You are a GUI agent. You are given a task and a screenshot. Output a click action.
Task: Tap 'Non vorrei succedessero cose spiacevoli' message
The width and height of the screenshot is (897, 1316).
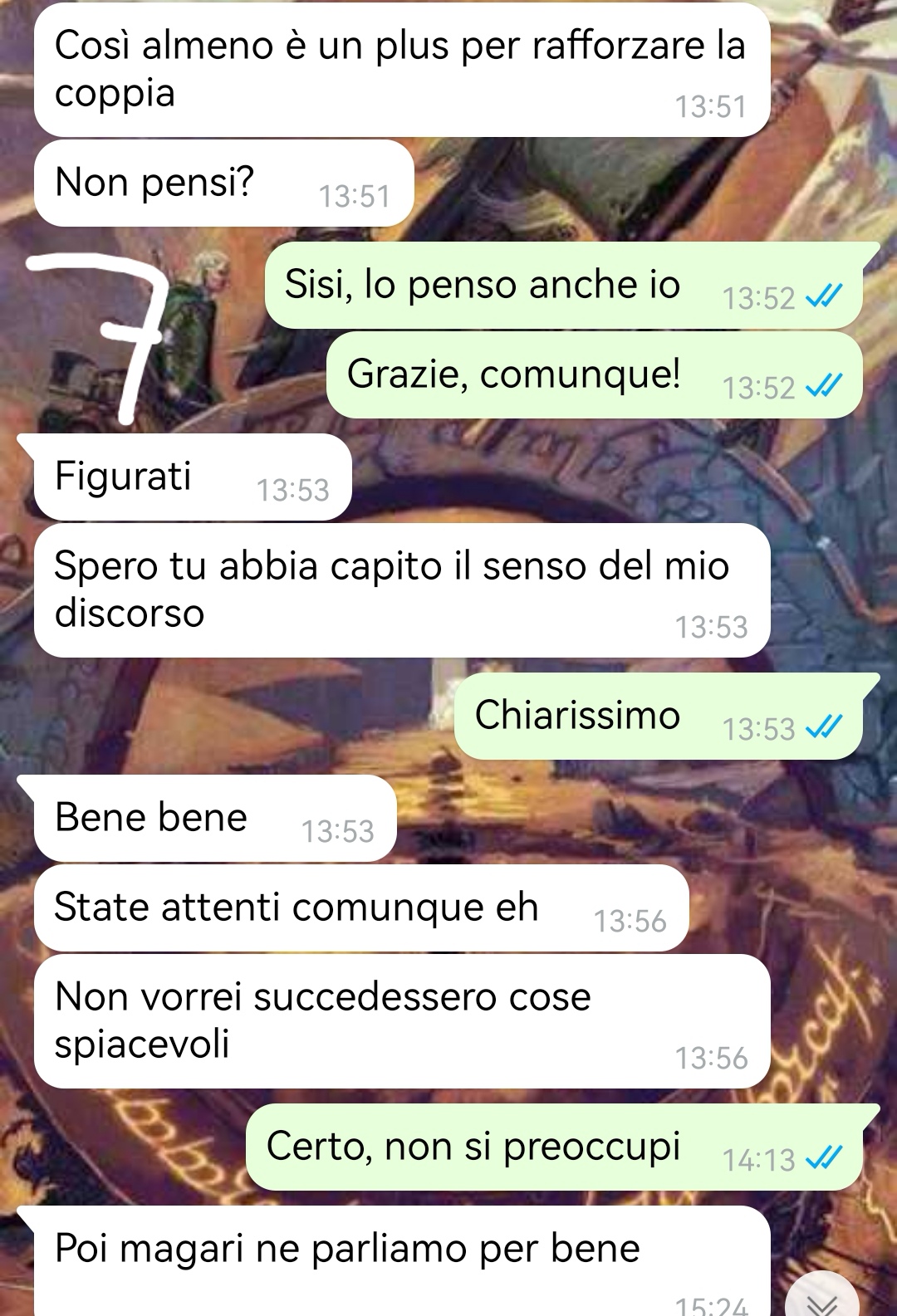(402, 1021)
